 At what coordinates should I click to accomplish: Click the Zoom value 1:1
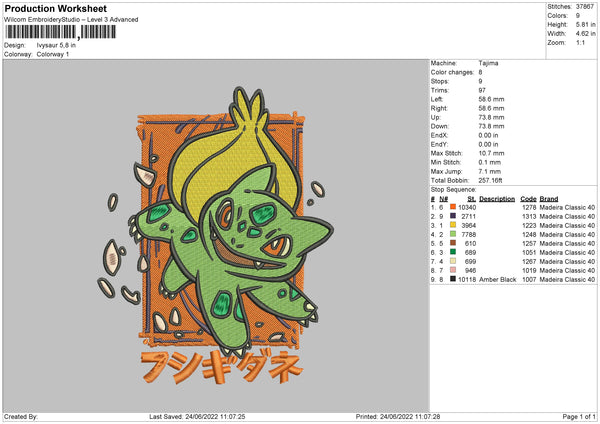coord(580,42)
